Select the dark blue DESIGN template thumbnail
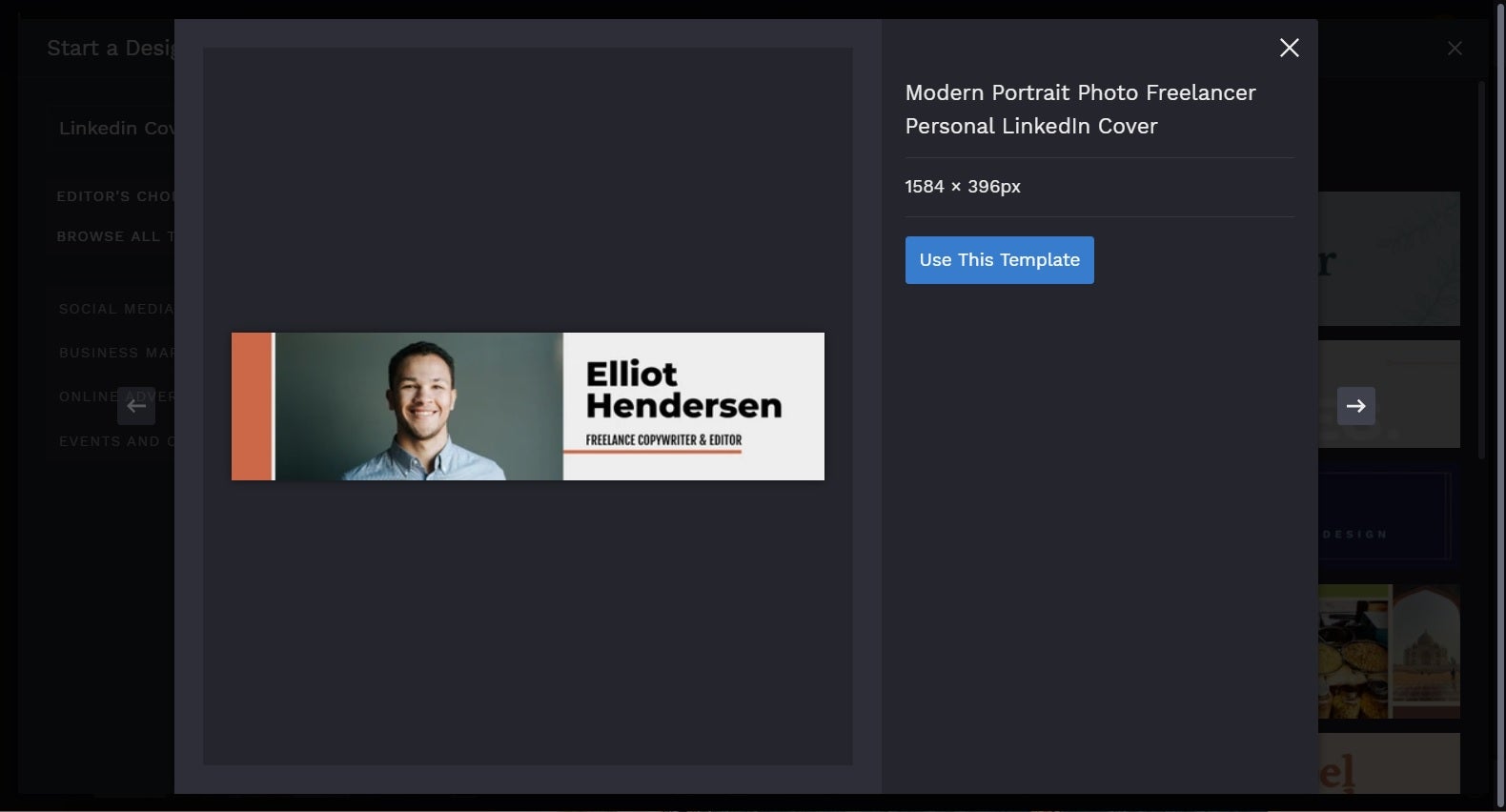The image size is (1506, 812). click(1389, 516)
